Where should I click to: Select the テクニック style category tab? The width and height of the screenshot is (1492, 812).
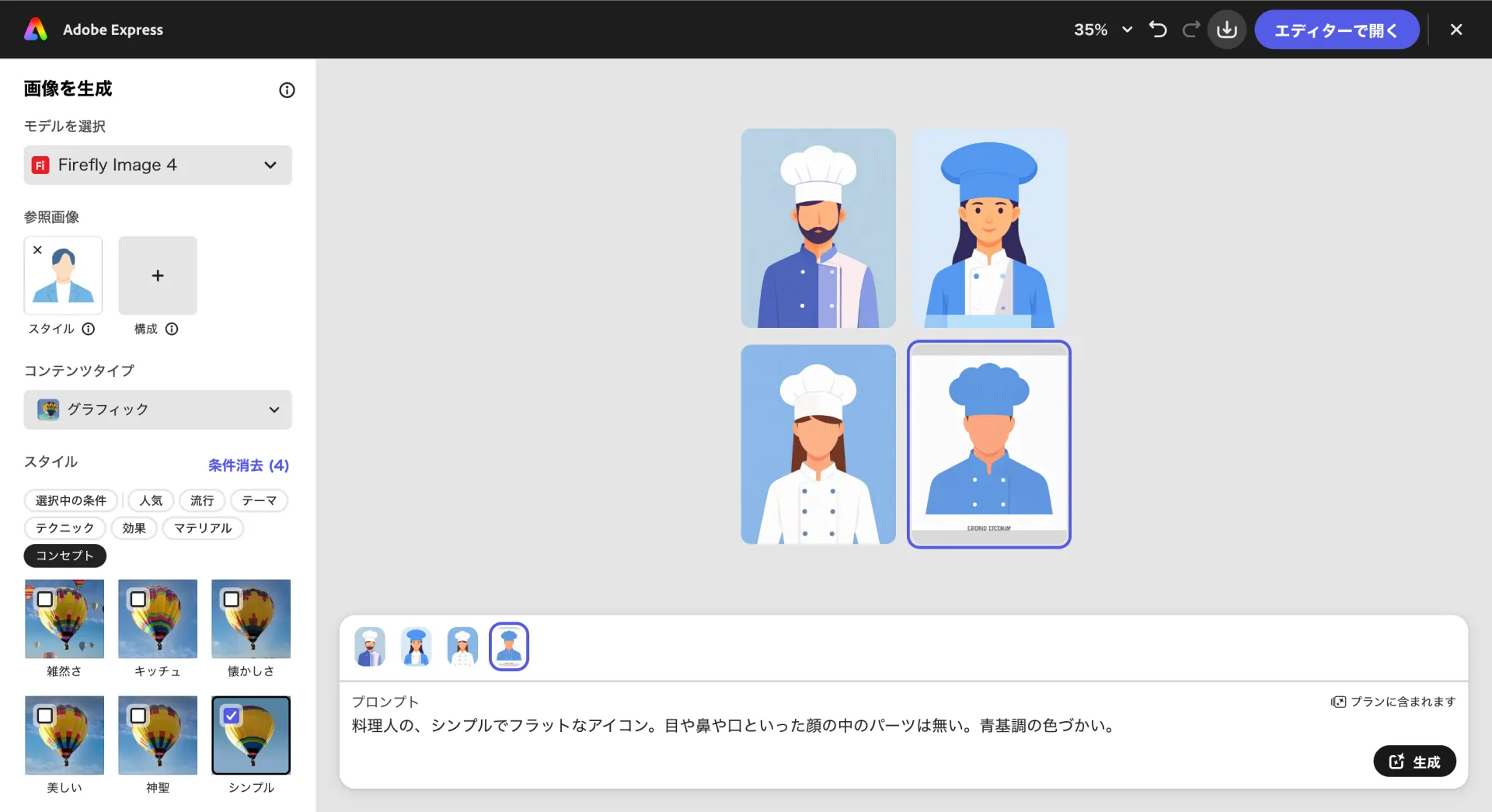point(64,528)
